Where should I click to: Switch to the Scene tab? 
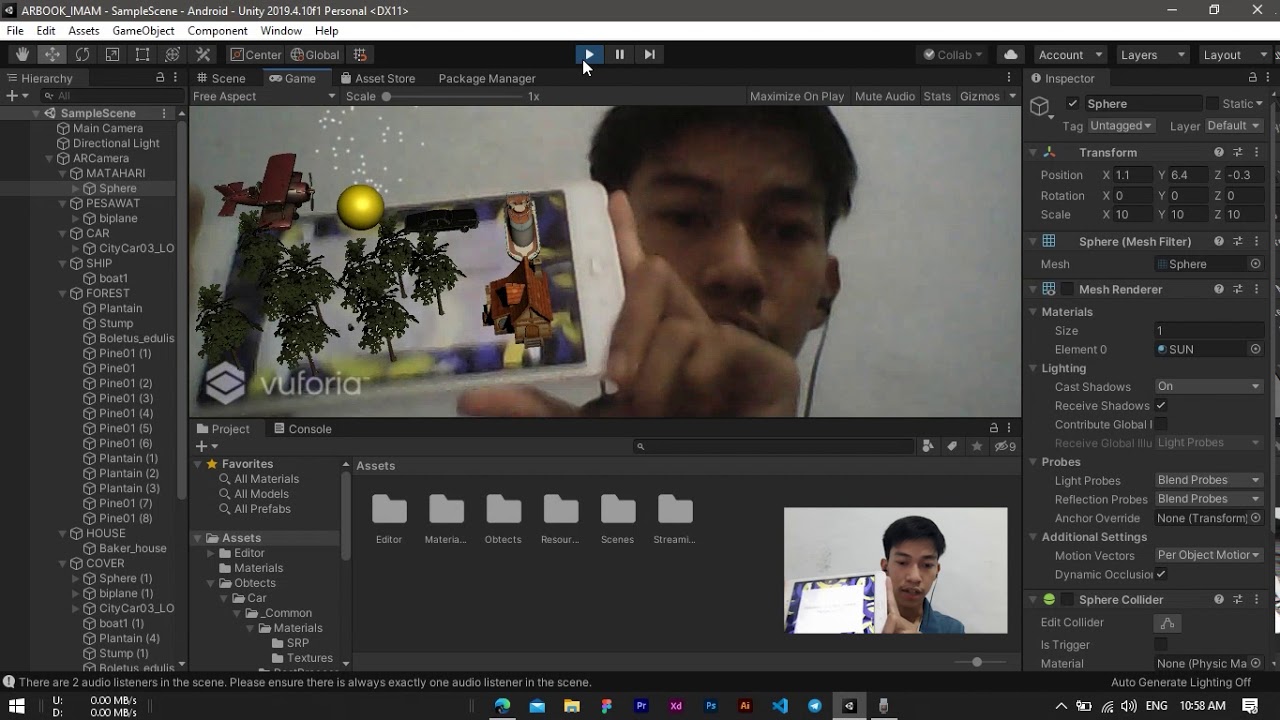tap(221, 78)
